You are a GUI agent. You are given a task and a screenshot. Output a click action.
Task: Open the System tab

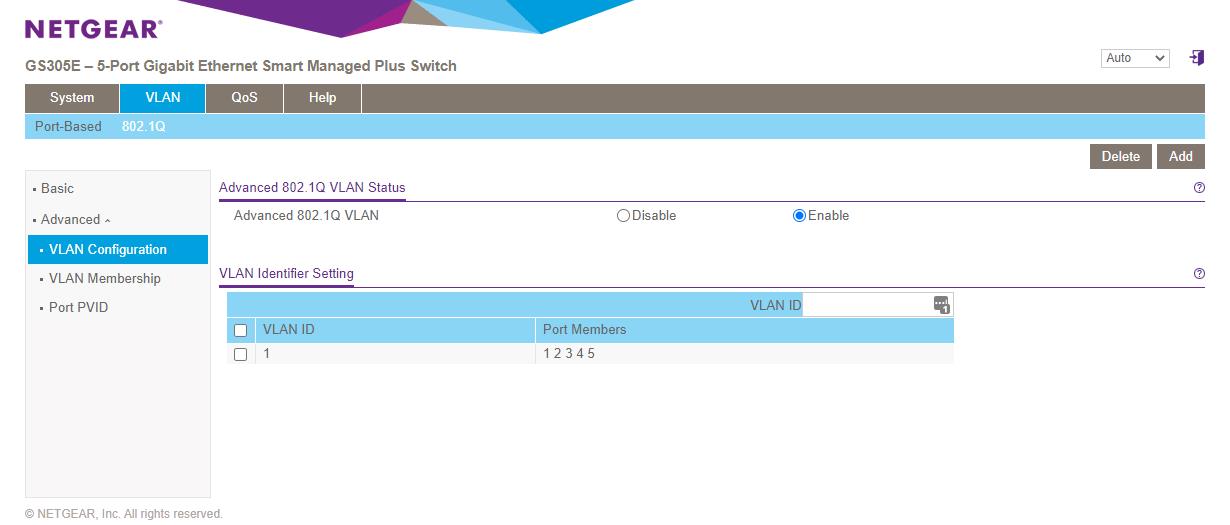coord(72,98)
